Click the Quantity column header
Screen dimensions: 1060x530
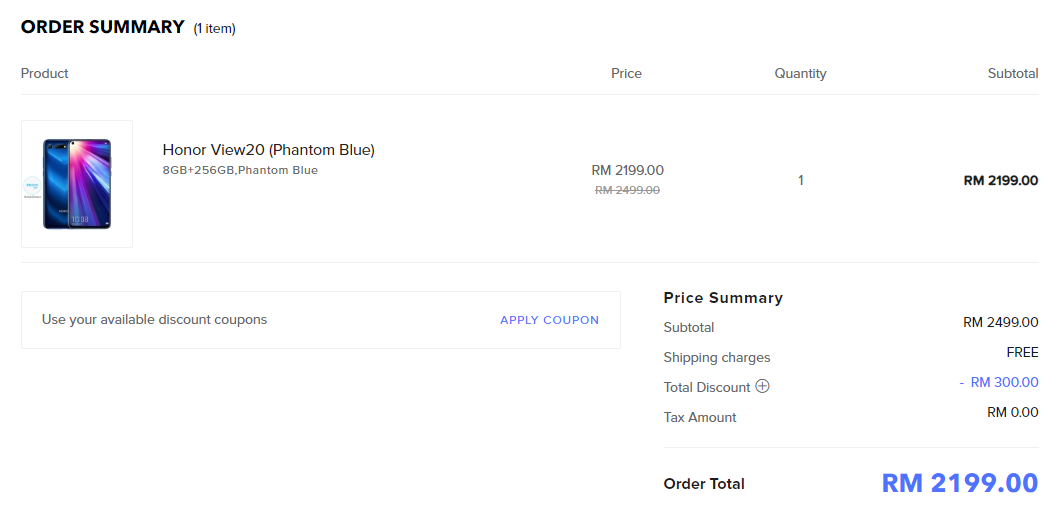point(800,73)
